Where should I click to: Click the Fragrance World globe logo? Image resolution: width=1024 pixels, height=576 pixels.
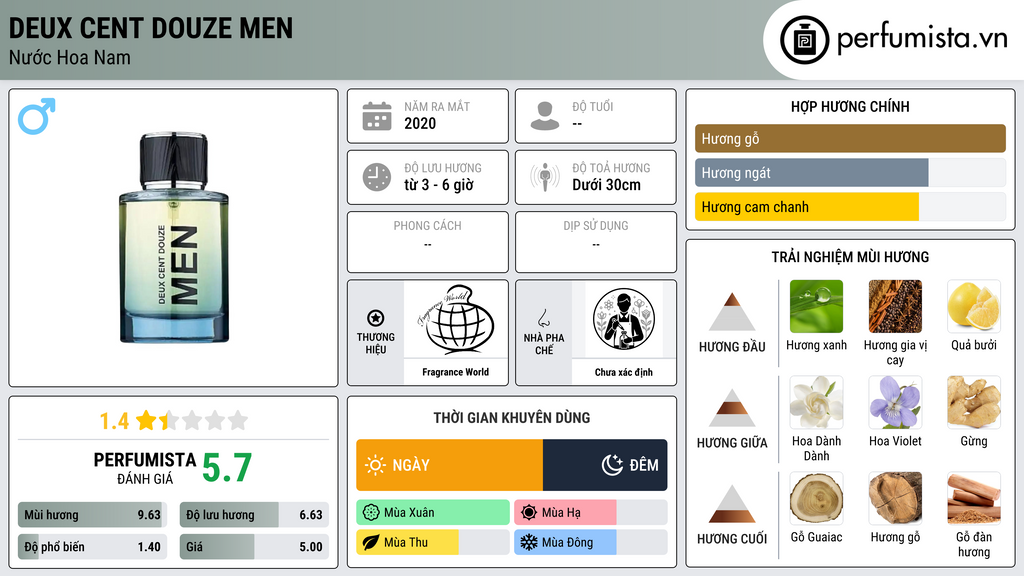(455, 320)
